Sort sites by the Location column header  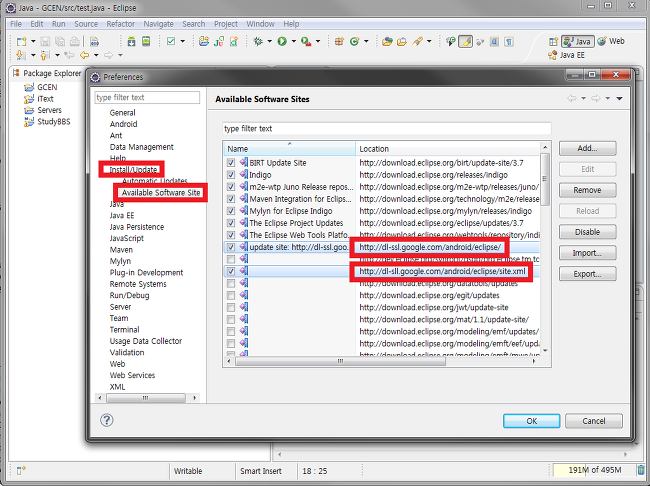[448, 149]
